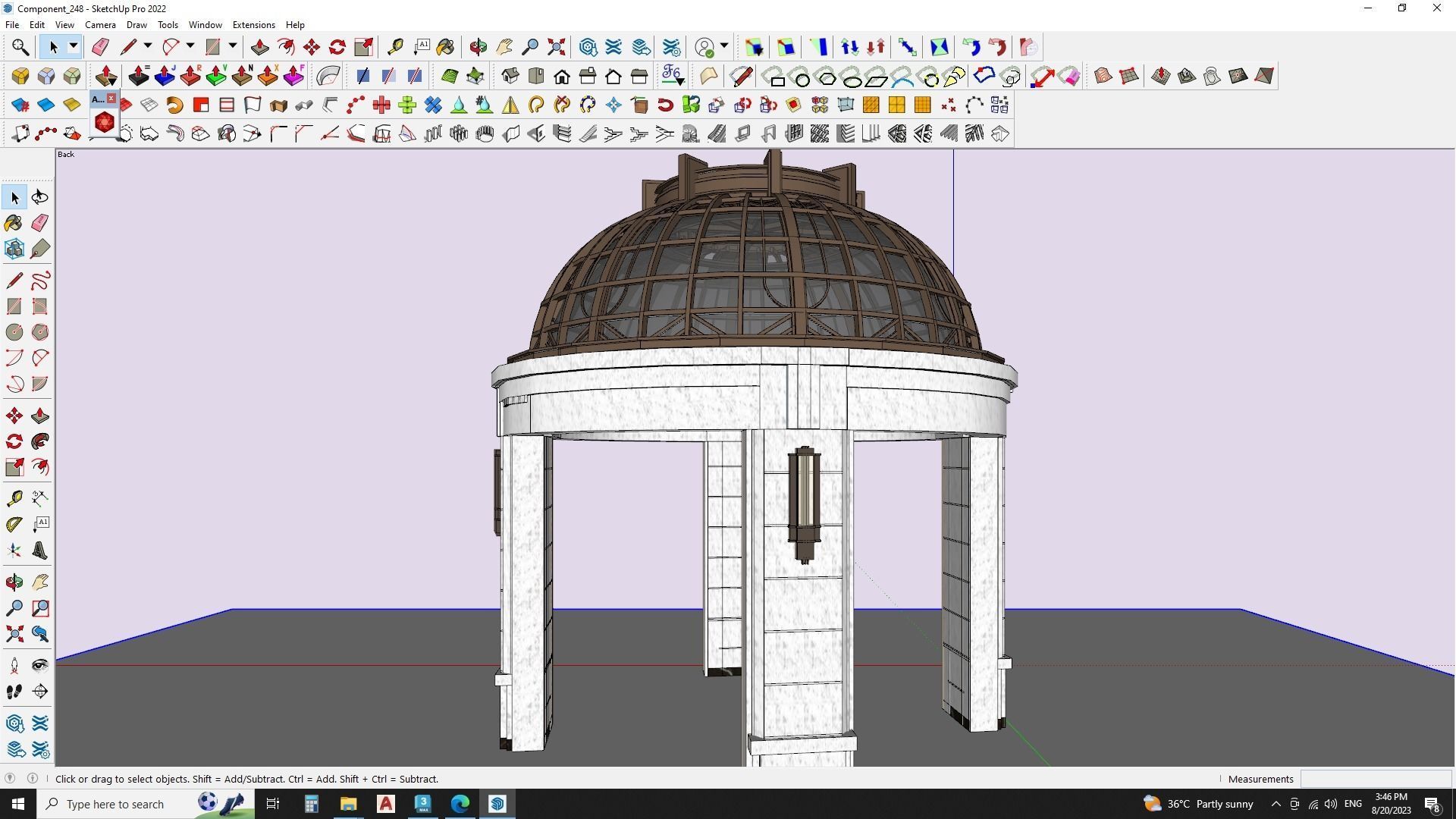Select the Make Component tool in left panel
Image resolution: width=1456 pixels, height=819 pixels.
click(14, 249)
